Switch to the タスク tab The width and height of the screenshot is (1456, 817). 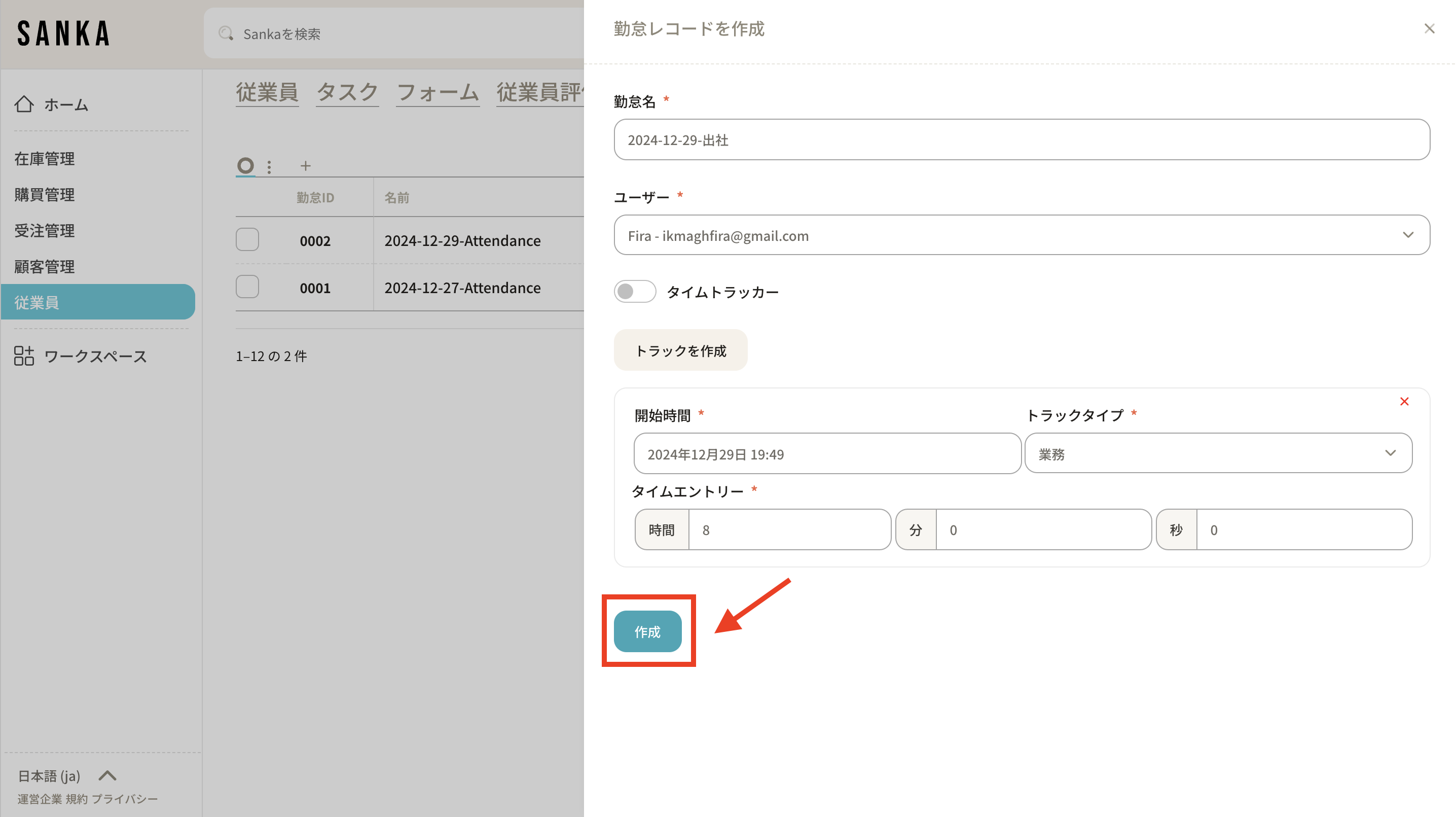pos(347,92)
